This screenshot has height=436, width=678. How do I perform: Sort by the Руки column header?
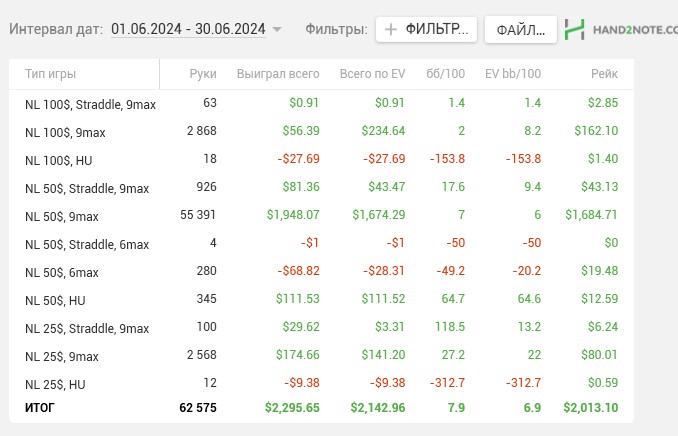pos(202,74)
